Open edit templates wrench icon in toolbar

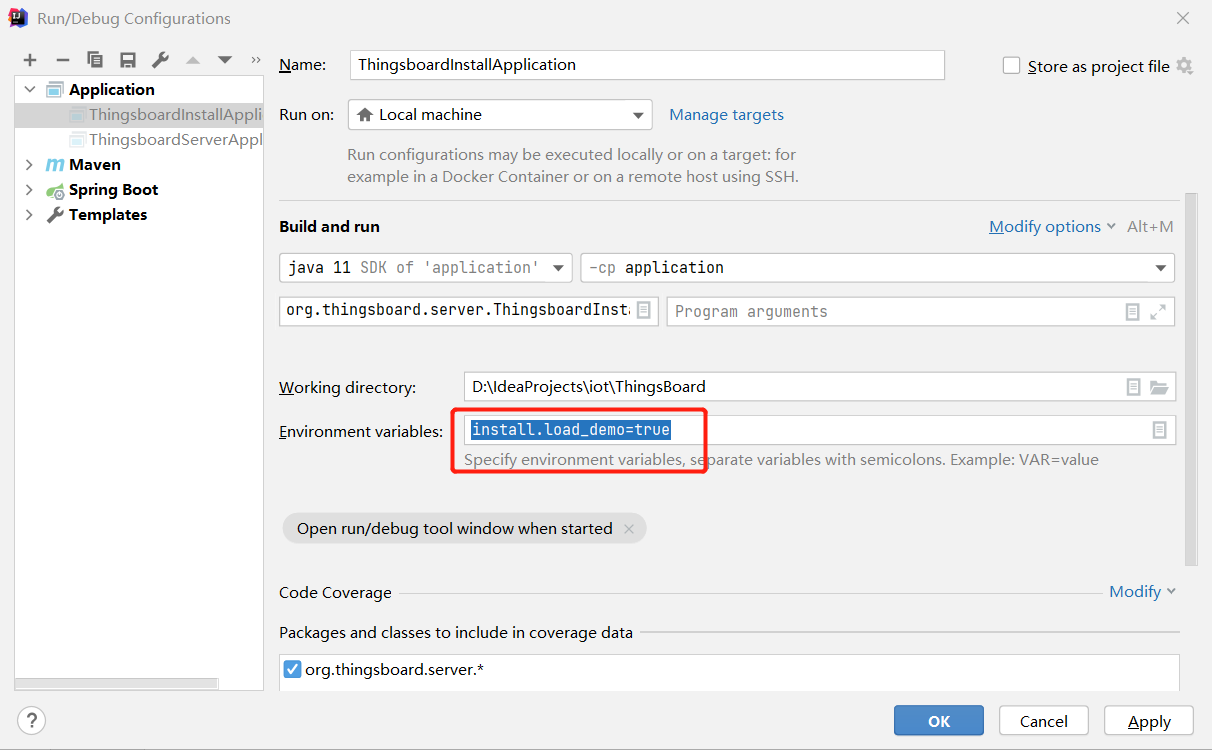coord(160,60)
